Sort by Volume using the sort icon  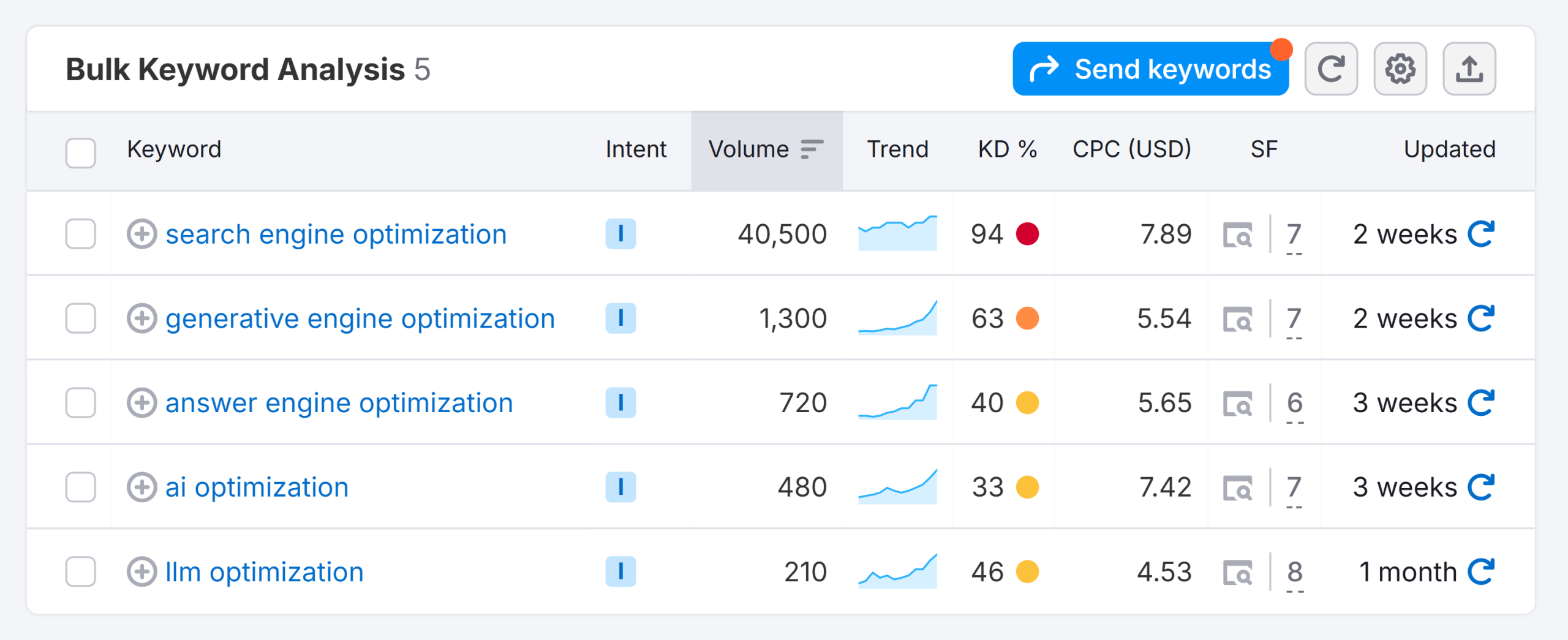(x=812, y=148)
